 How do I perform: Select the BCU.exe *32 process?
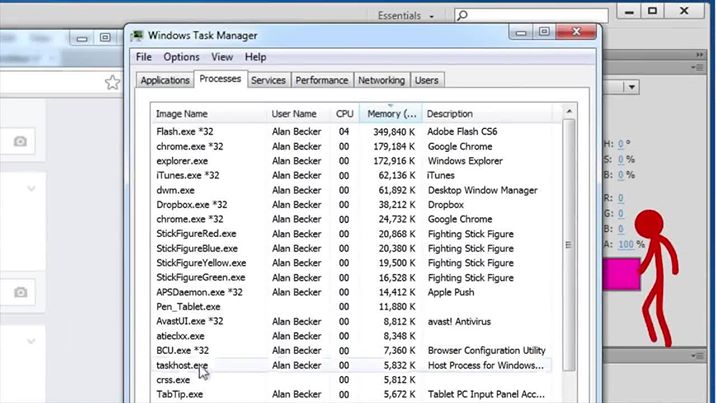[x=182, y=351]
